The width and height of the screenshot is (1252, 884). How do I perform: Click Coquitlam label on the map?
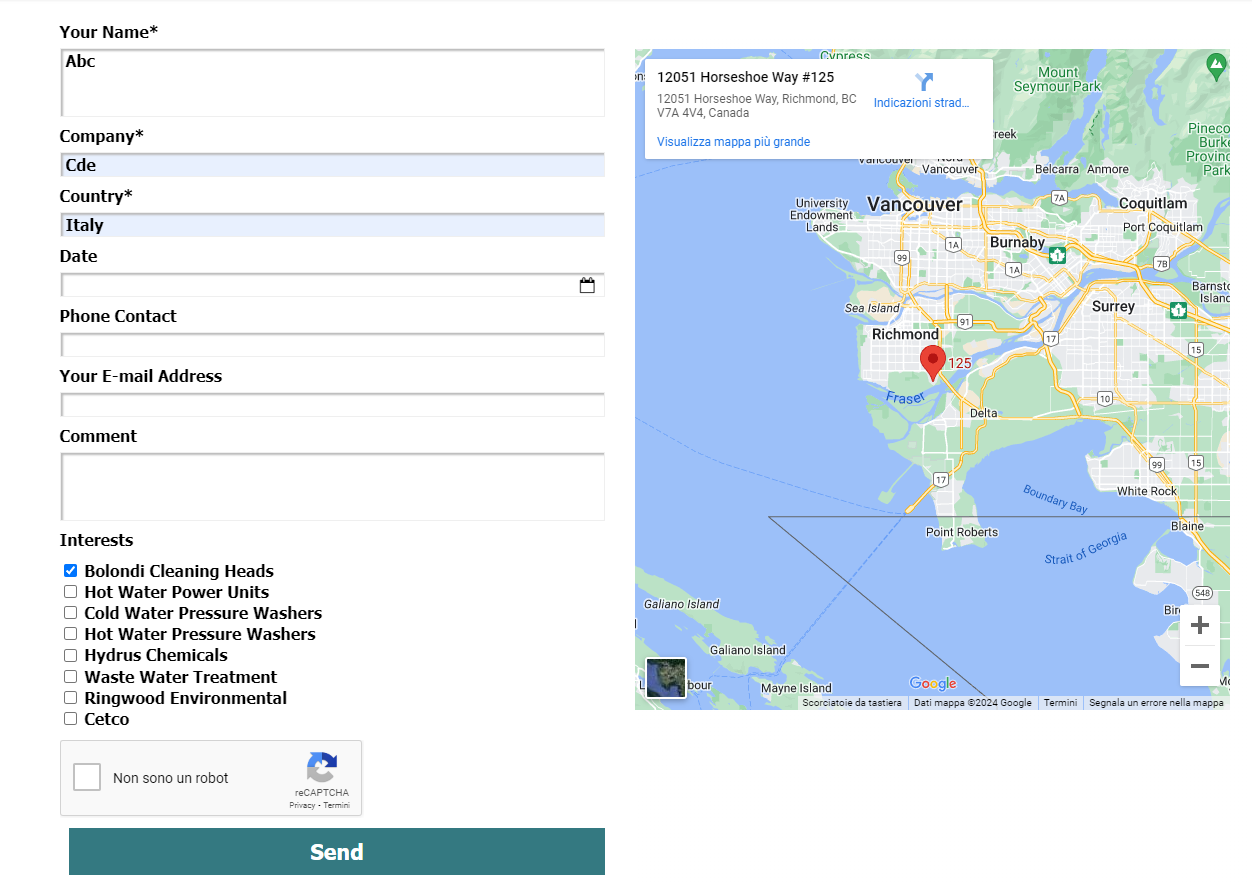point(1153,203)
